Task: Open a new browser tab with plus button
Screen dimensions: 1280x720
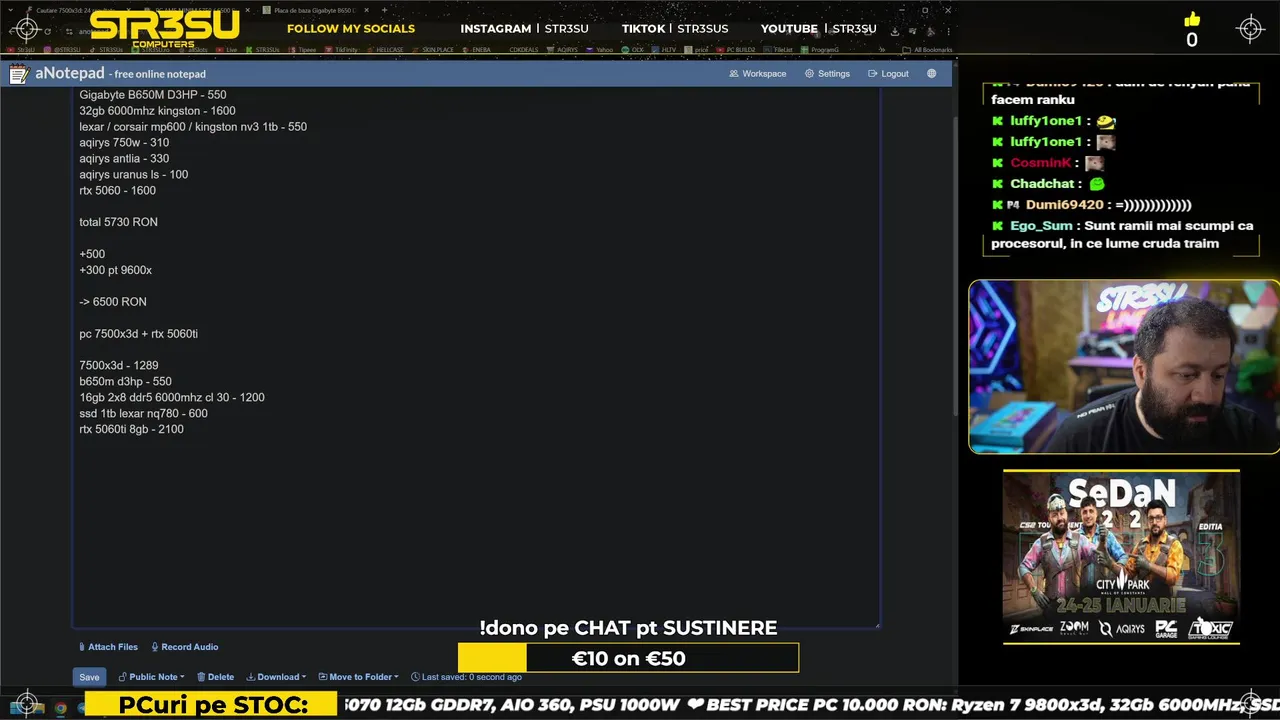Action: pyautogui.click(x=384, y=10)
